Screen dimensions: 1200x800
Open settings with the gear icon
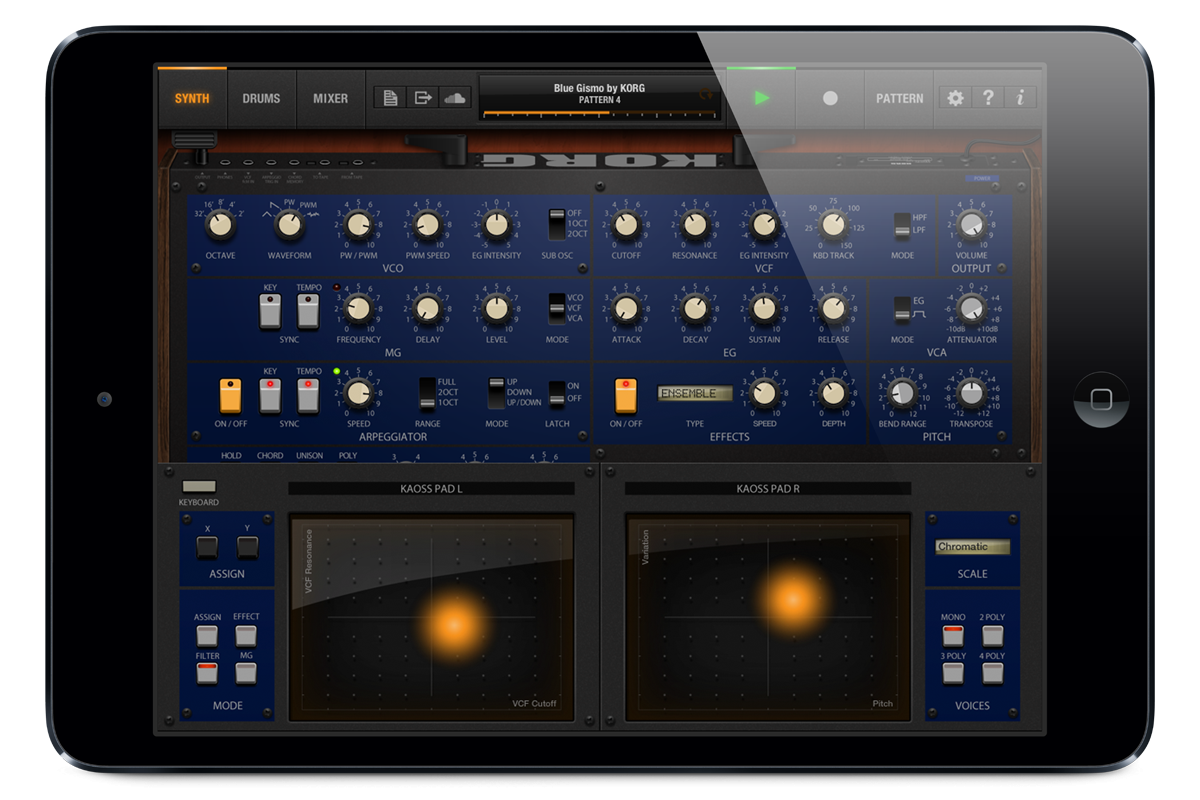click(955, 98)
